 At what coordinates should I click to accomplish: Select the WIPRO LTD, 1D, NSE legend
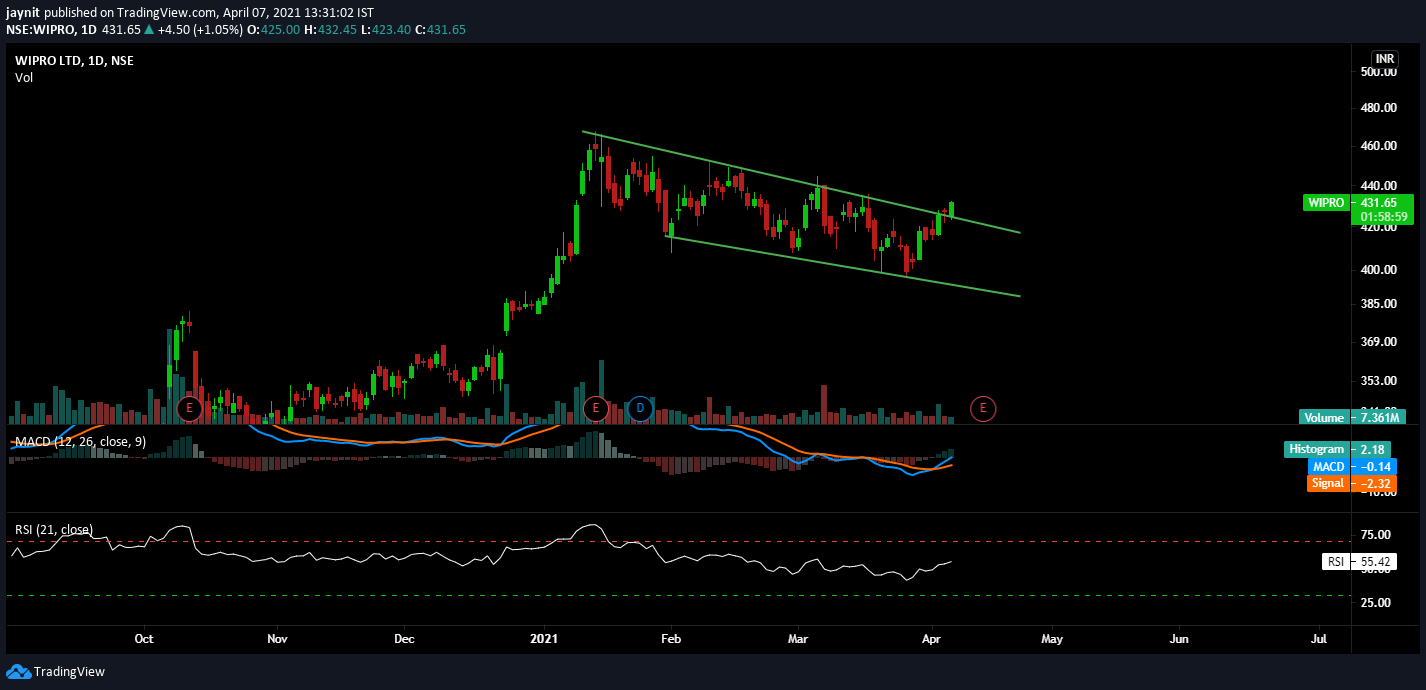coord(74,61)
